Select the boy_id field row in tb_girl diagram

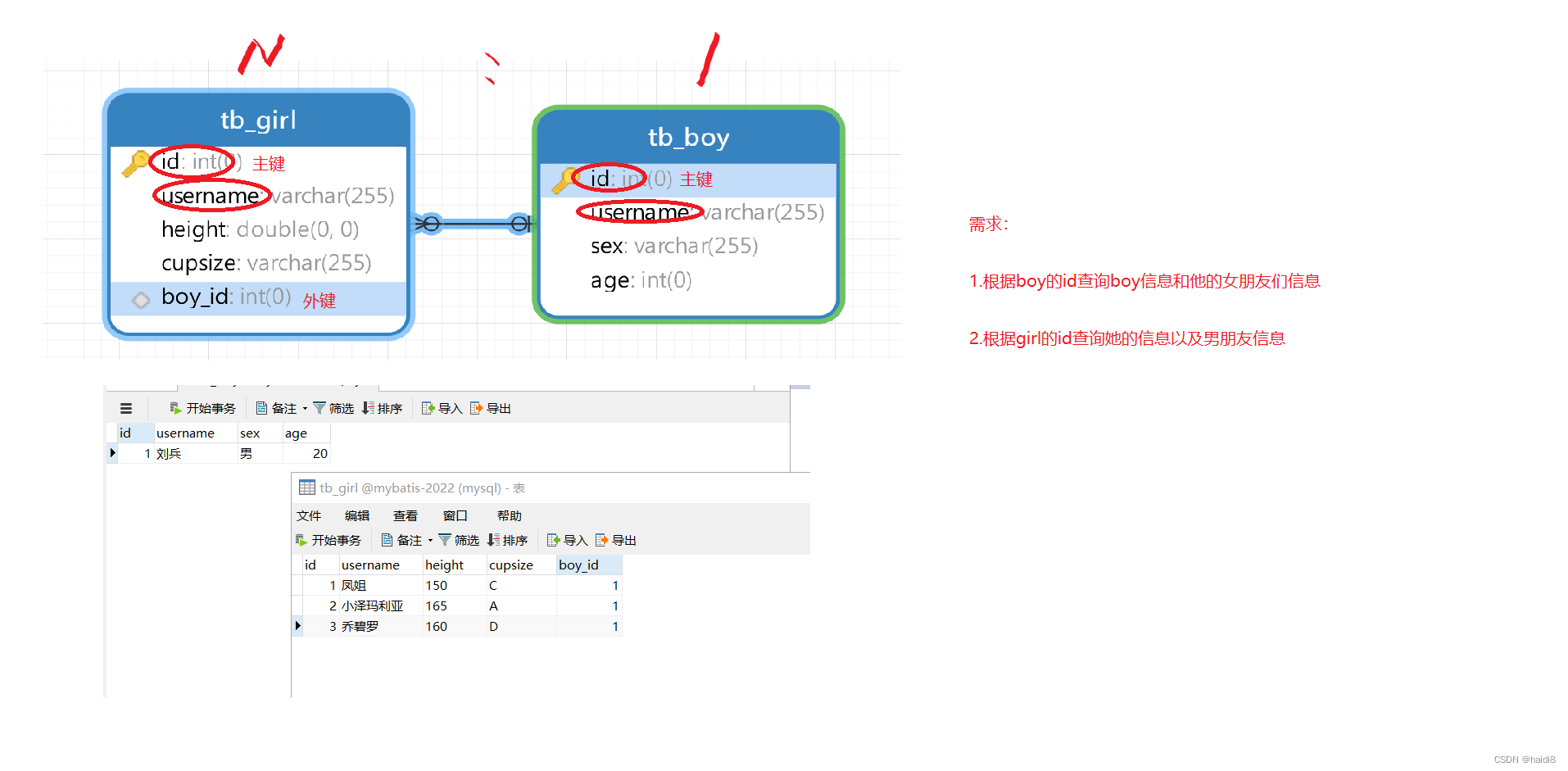click(x=260, y=297)
